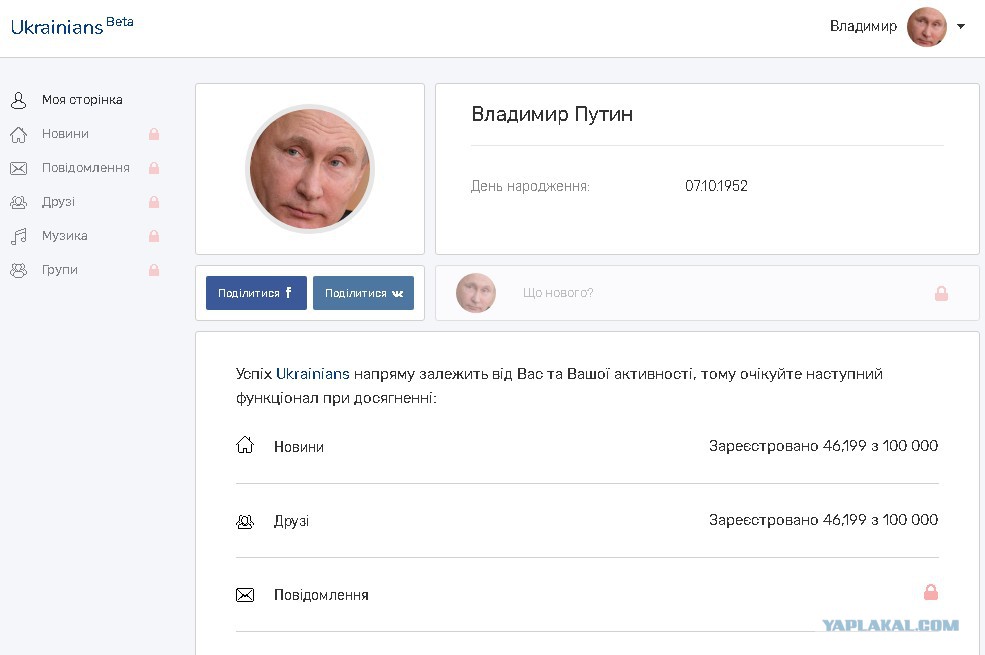
Task: Click the Новини house icon in sidebar
Action: 19,134
